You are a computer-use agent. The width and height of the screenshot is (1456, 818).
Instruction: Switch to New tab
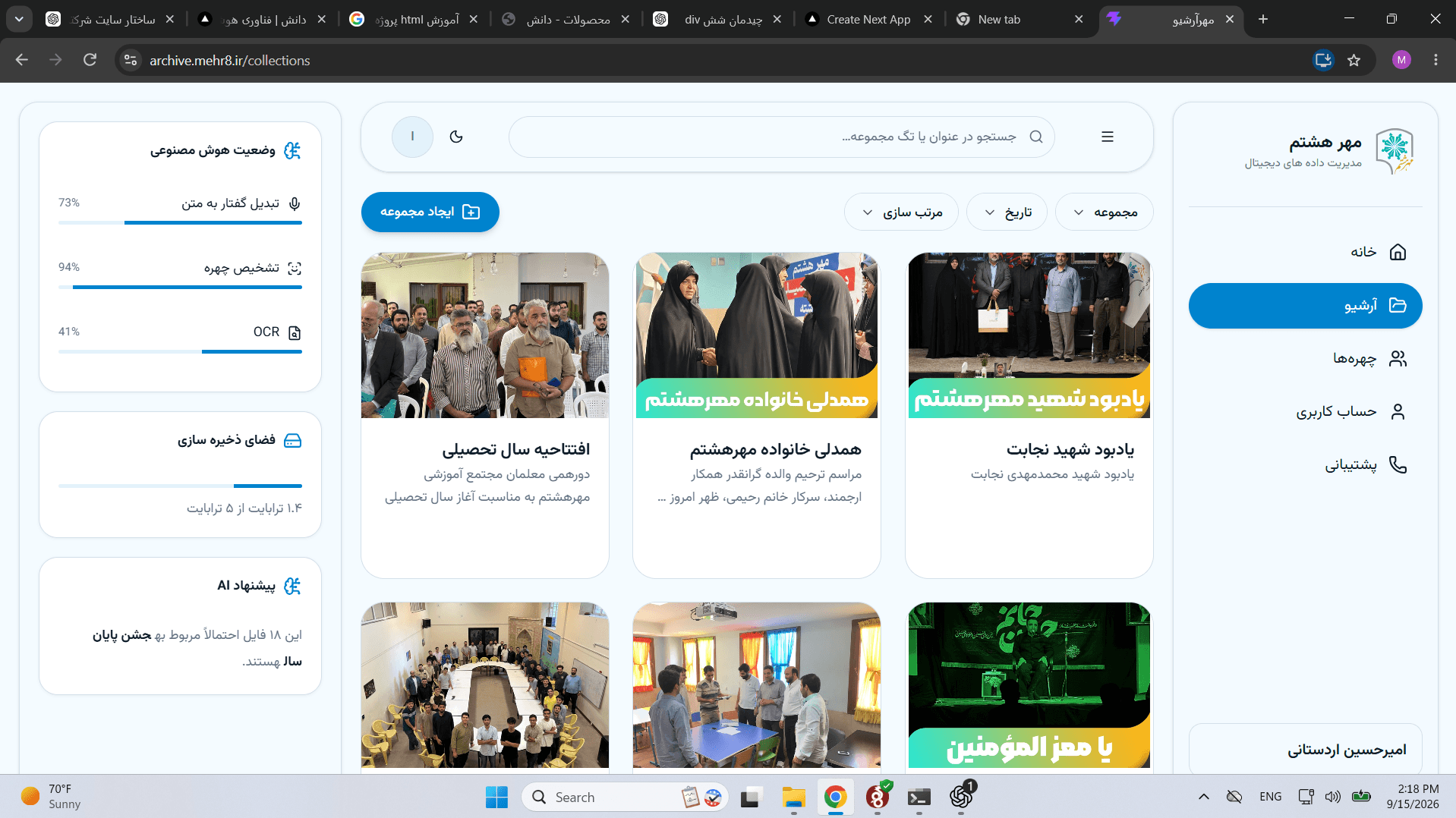1020,19
